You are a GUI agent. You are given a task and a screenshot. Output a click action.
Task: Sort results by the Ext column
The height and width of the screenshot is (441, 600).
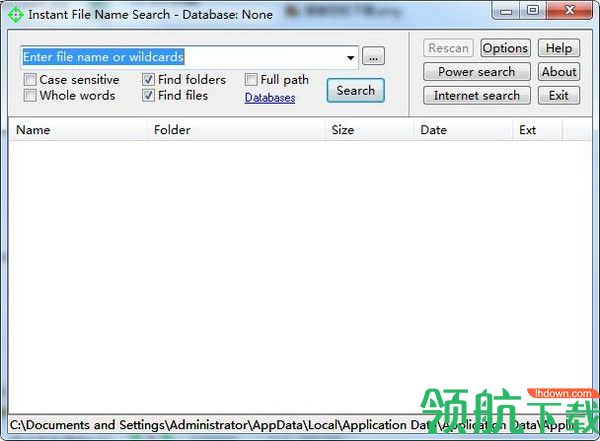coord(538,130)
